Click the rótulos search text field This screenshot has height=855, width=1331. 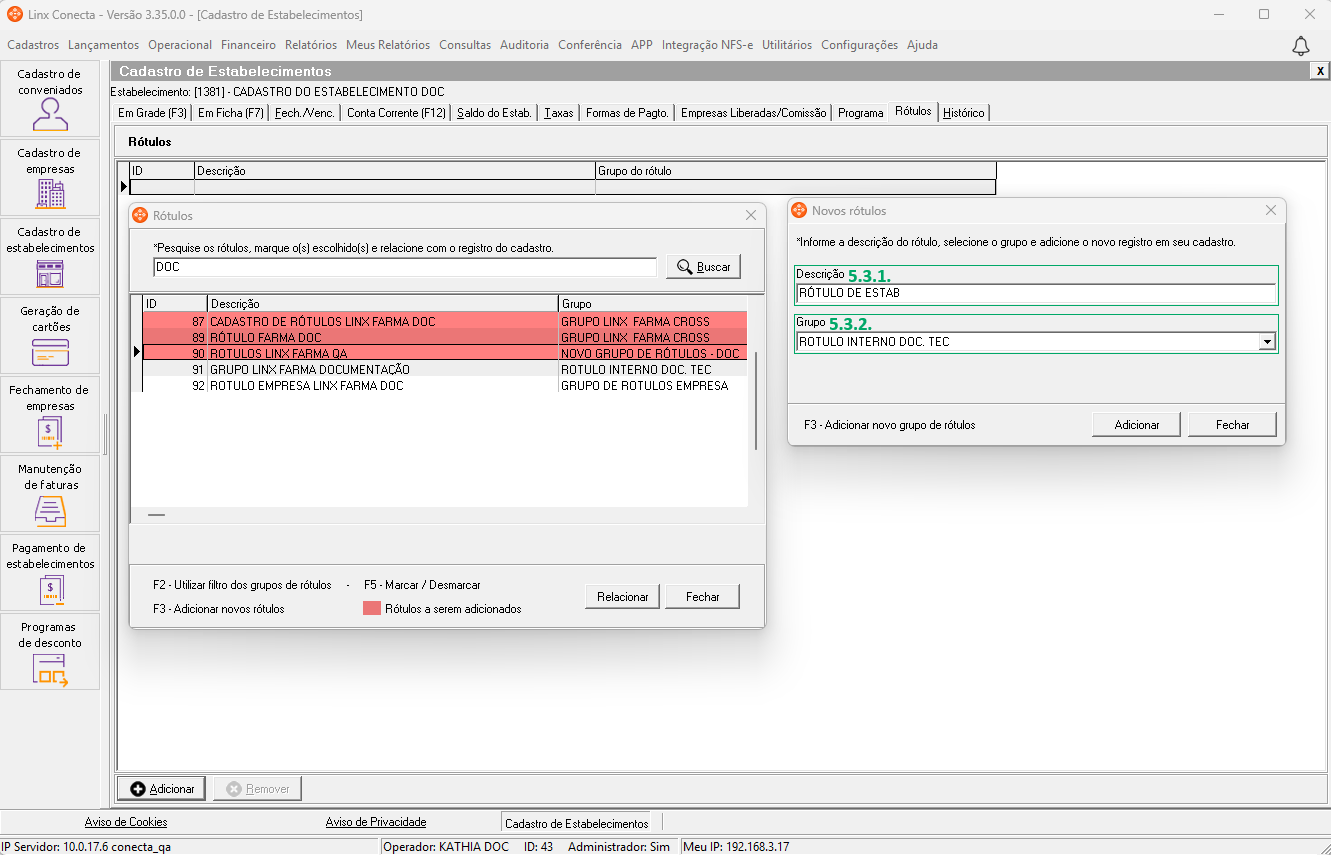[x=405, y=267]
